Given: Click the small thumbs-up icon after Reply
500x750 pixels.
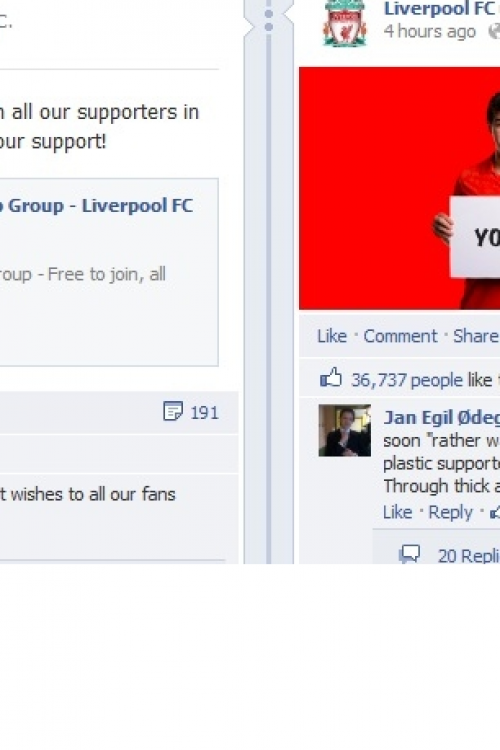Looking at the screenshot, I should coord(495,513).
